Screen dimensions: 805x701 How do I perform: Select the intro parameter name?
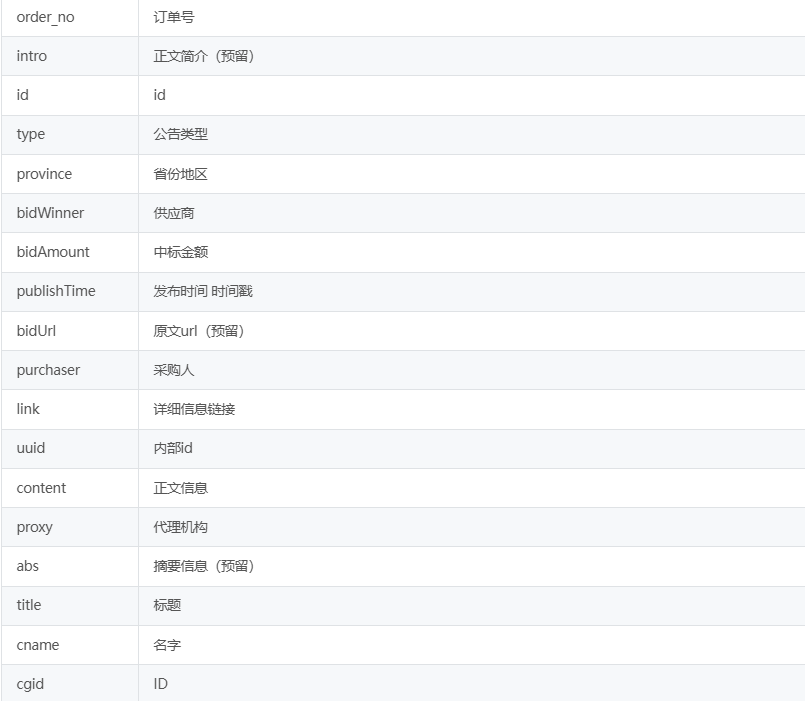pos(32,56)
